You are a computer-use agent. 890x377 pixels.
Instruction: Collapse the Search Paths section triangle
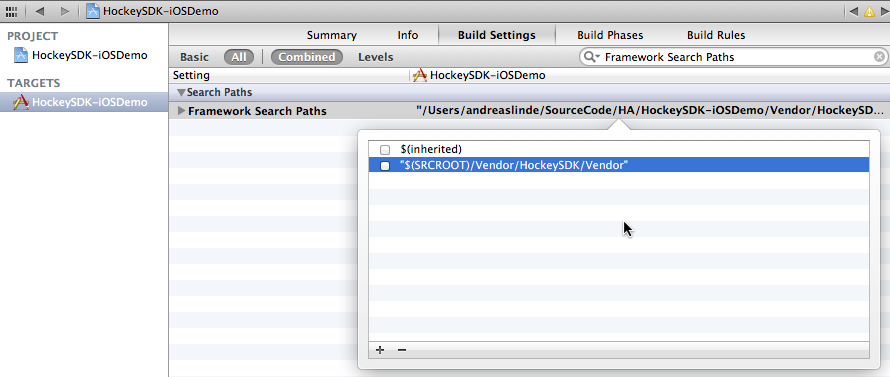181,93
